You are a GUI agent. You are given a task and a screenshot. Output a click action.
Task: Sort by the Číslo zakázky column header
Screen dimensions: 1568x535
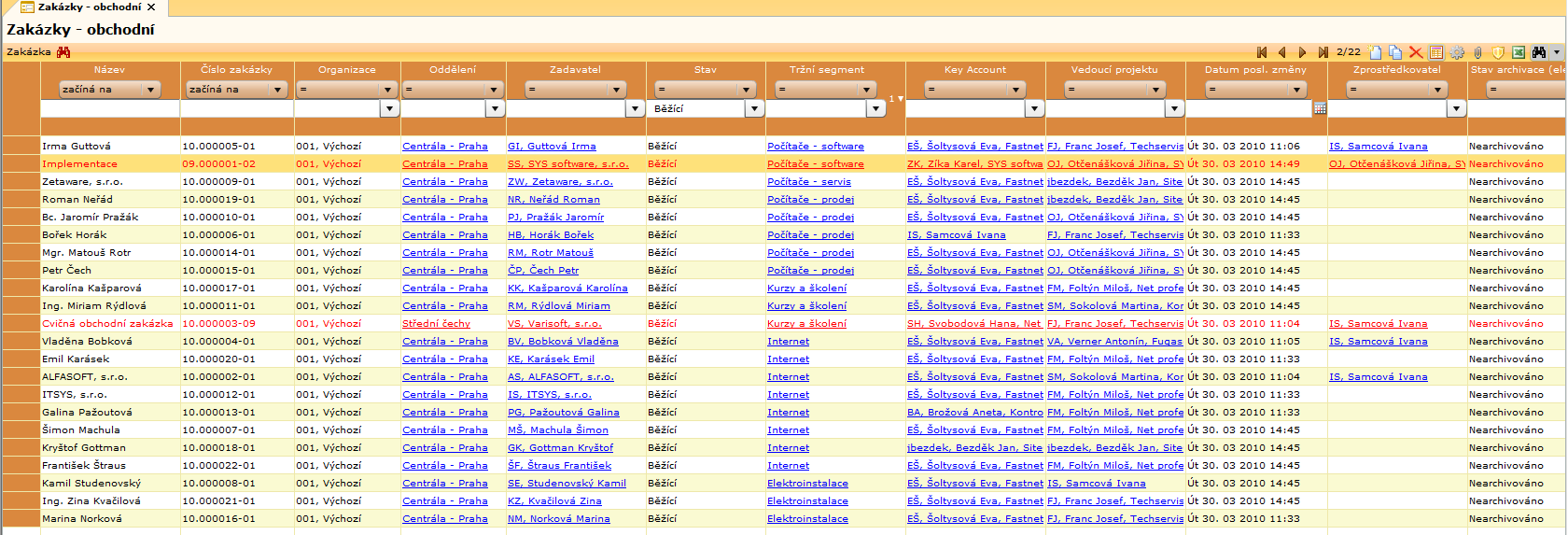tap(236, 70)
